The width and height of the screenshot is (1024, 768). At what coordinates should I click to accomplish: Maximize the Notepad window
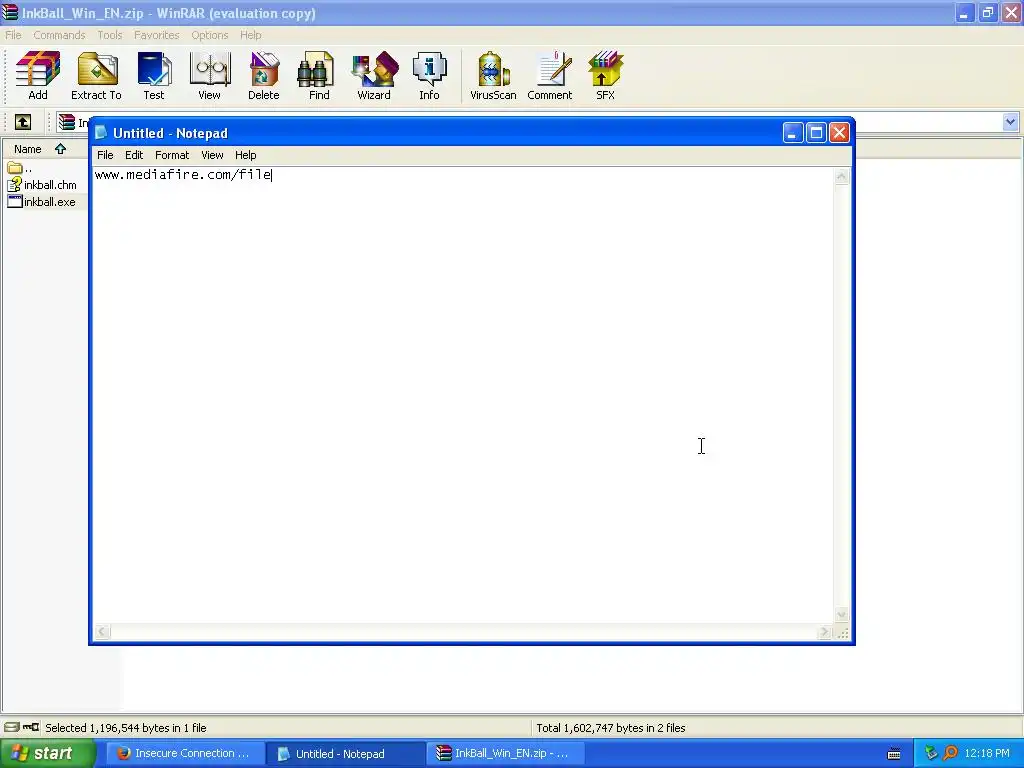click(x=816, y=133)
